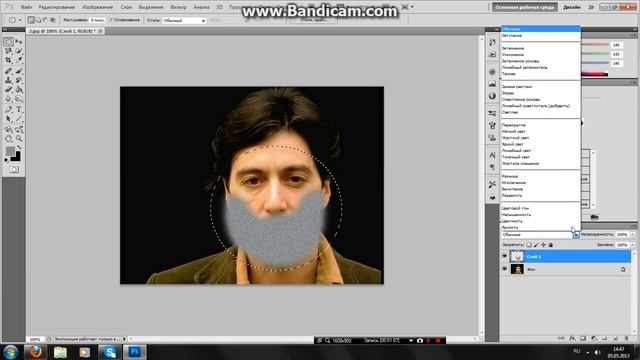This screenshot has height=360, width=640.
Task: Select the Pen tool
Action: 9,109
